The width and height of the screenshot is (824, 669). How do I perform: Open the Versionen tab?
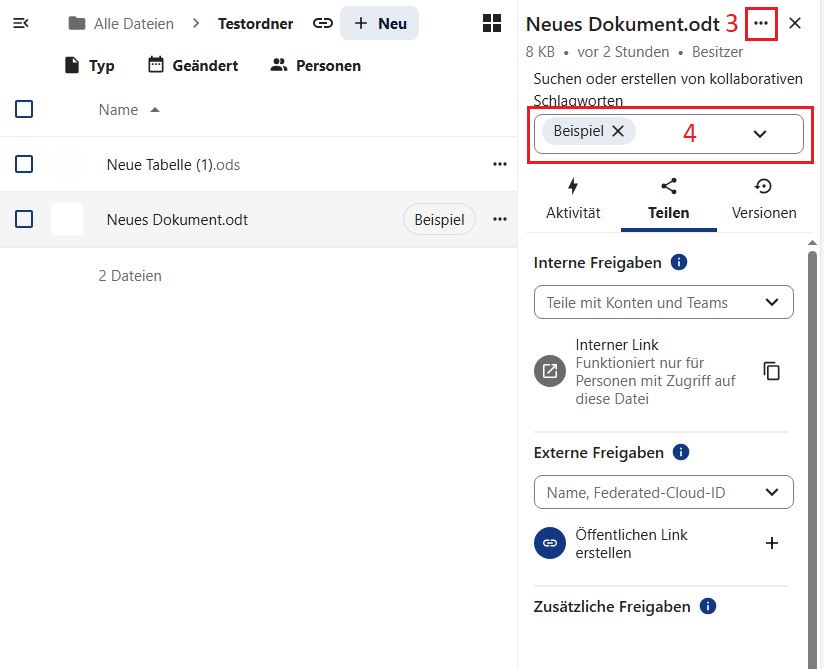tap(764, 199)
